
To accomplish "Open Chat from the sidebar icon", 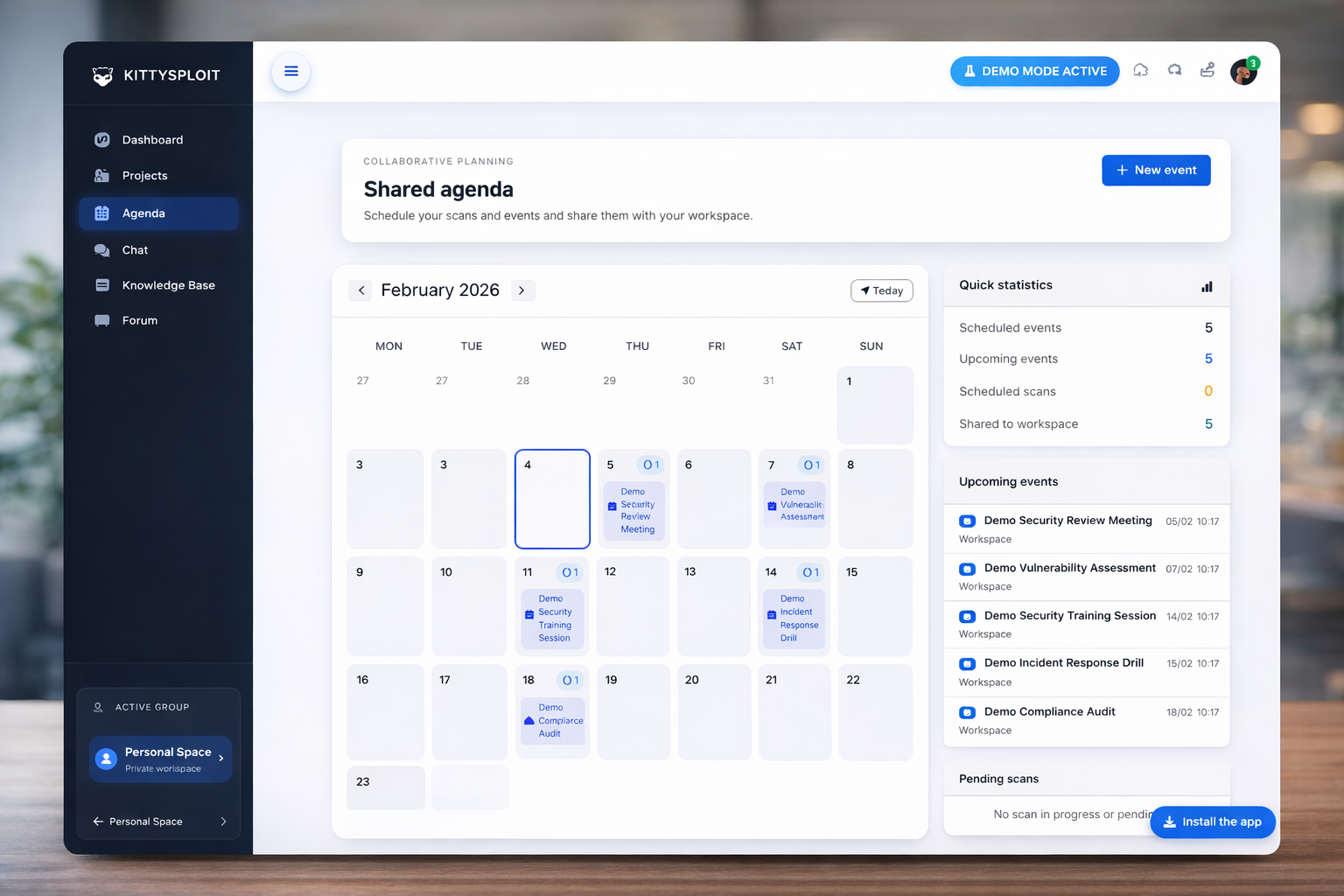I will coord(103,249).
